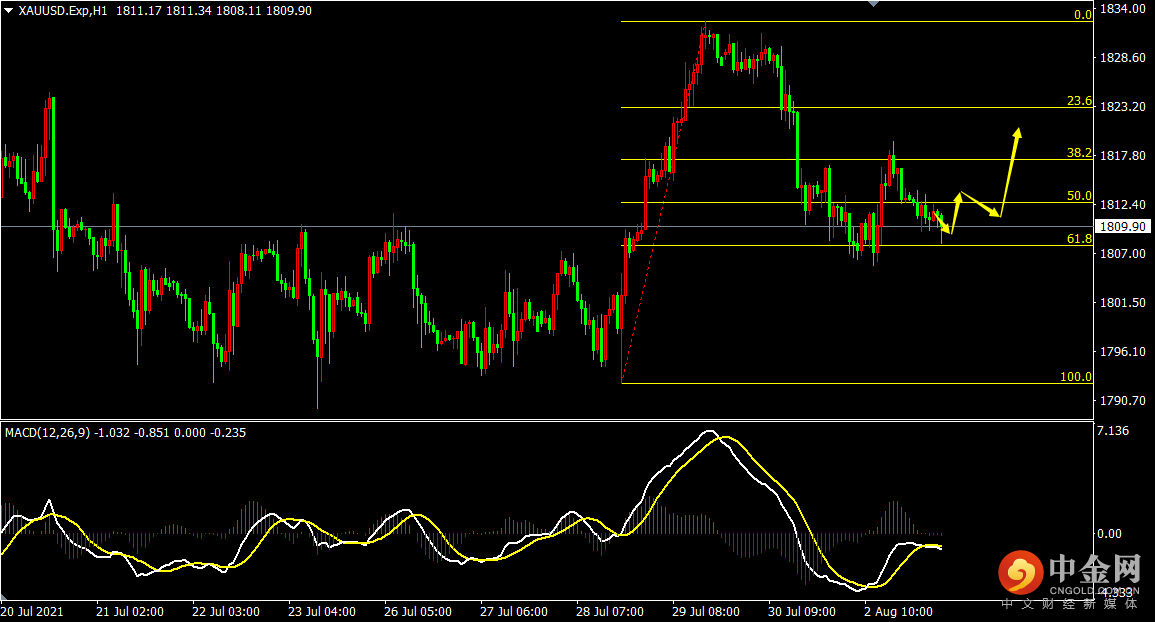
Task: Click the 1823.20 price axis value
Action: pos(1122,107)
